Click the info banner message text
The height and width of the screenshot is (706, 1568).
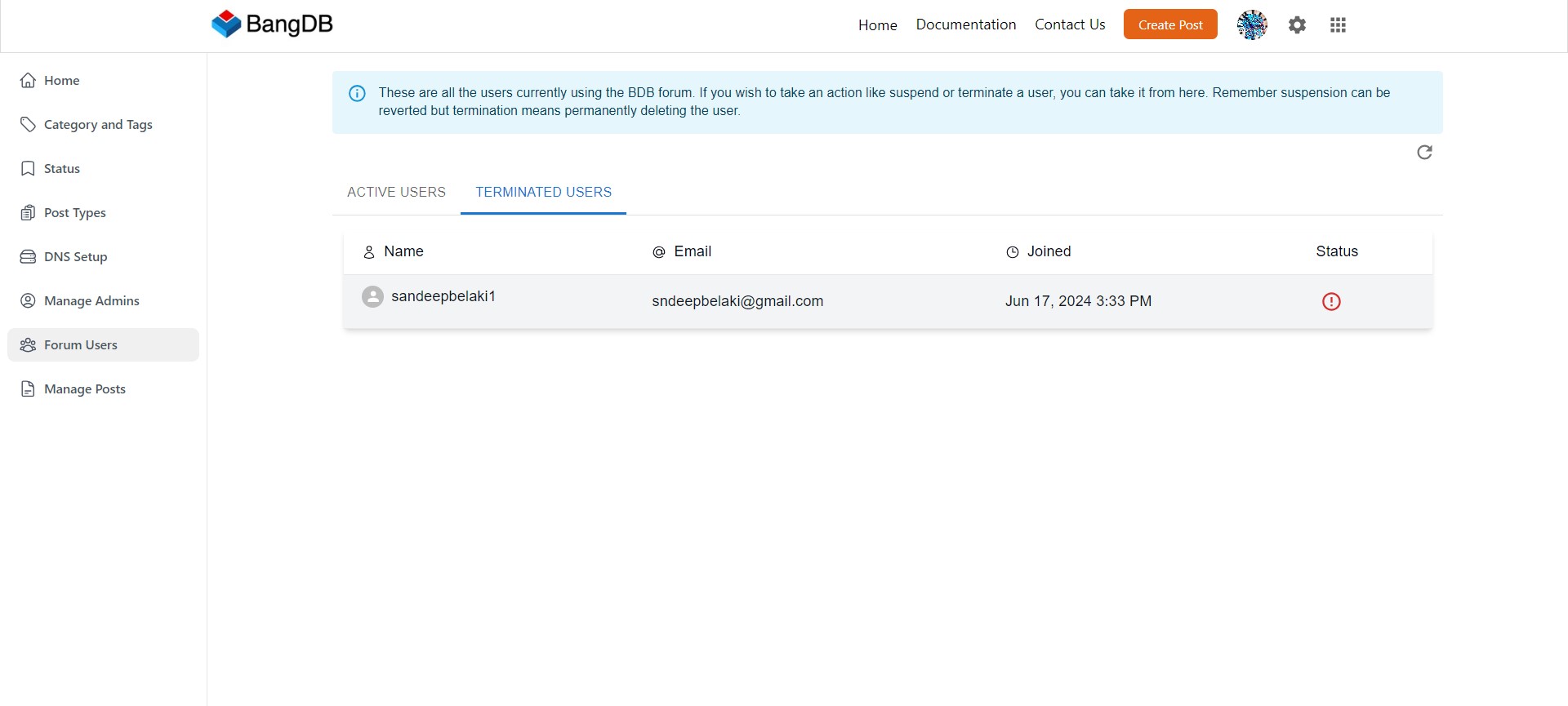(x=884, y=102)
